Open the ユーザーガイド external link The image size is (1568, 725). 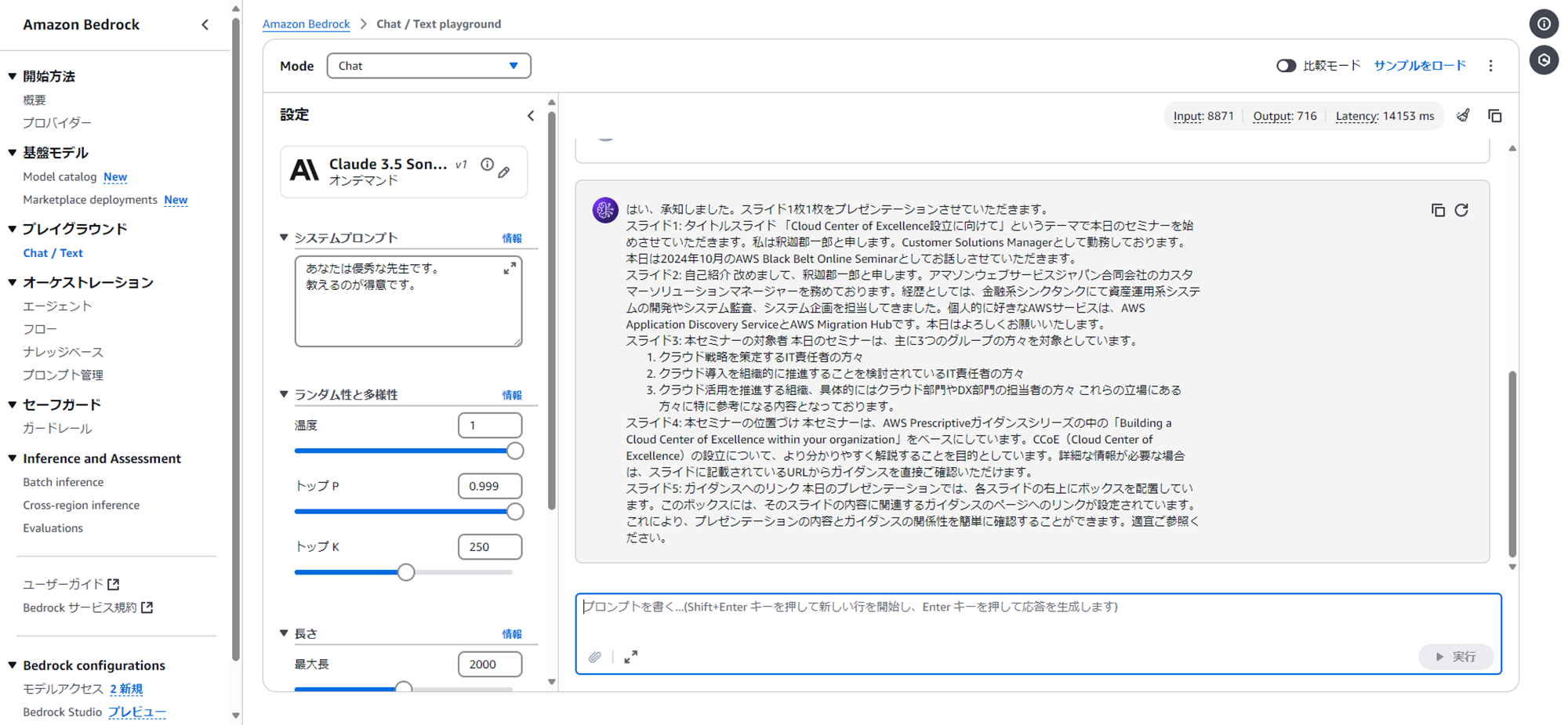coord(71,584)
